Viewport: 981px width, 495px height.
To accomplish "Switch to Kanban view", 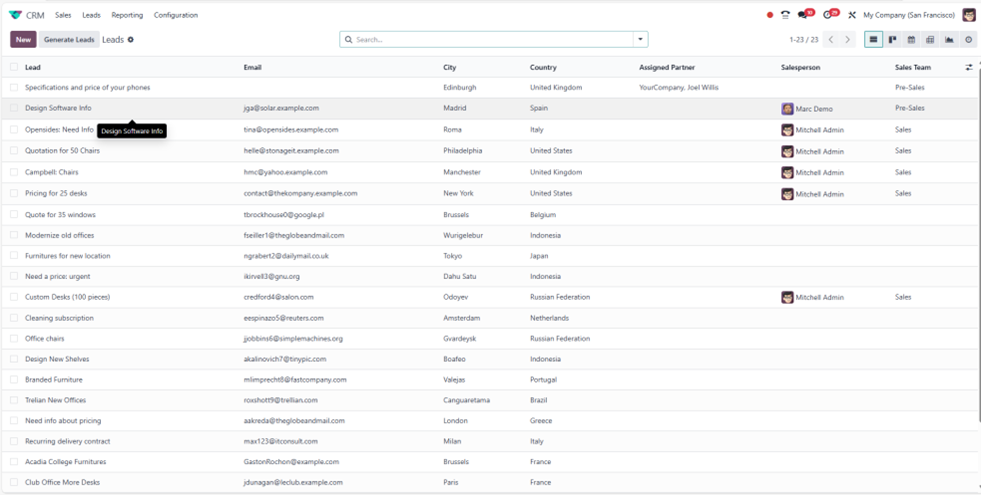I will pos(892,40).
